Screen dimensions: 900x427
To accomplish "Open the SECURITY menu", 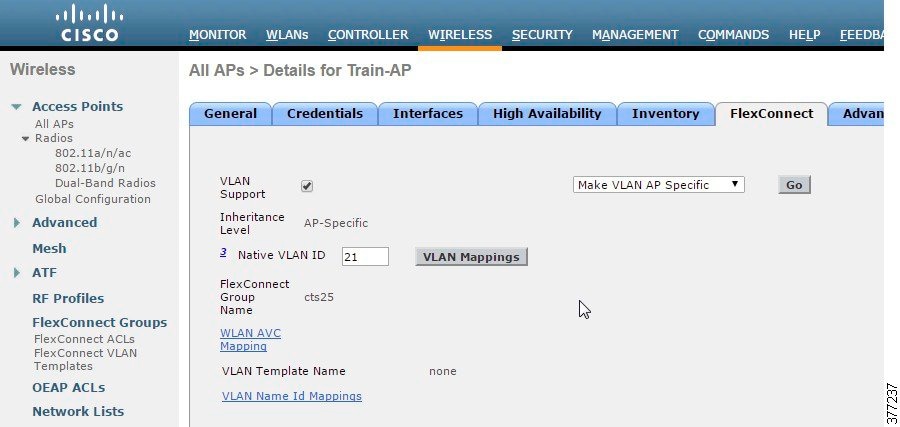I will (x=542, y=34).
